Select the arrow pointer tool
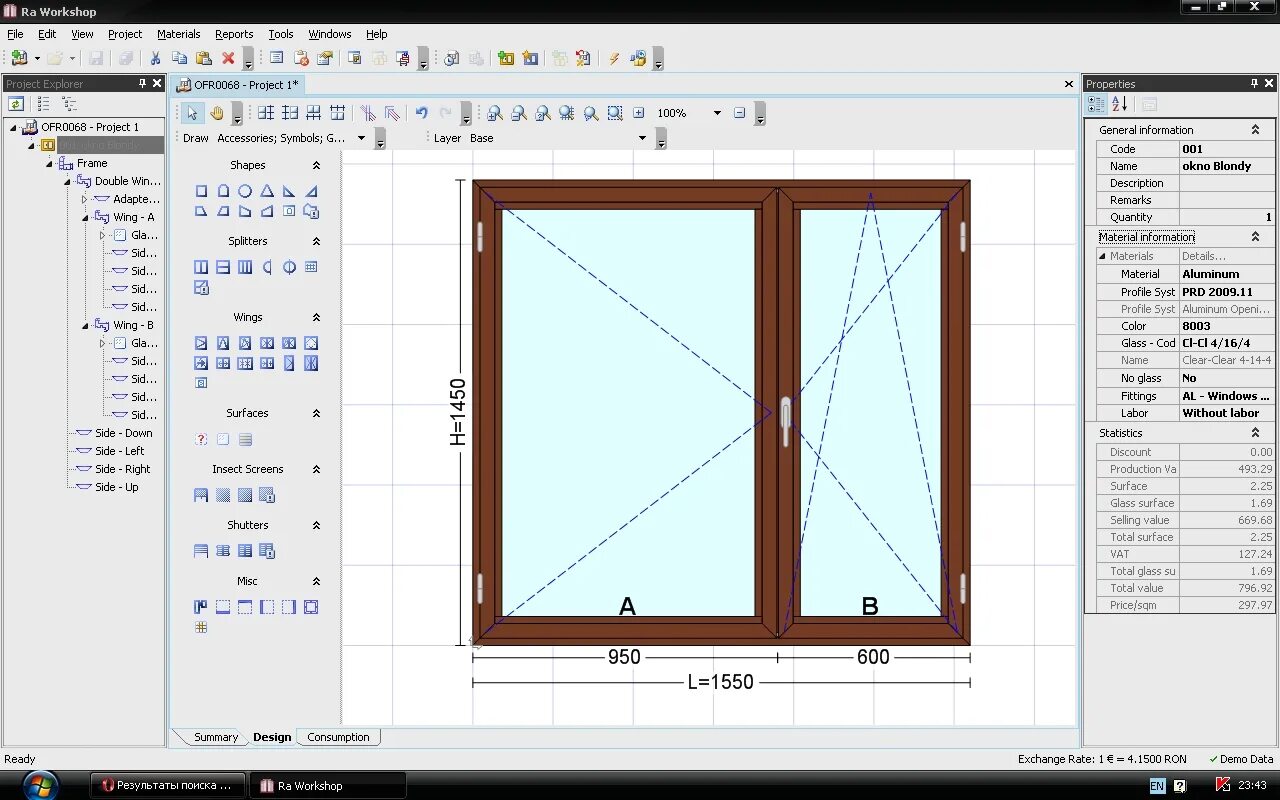 click(x=192, y=113)
